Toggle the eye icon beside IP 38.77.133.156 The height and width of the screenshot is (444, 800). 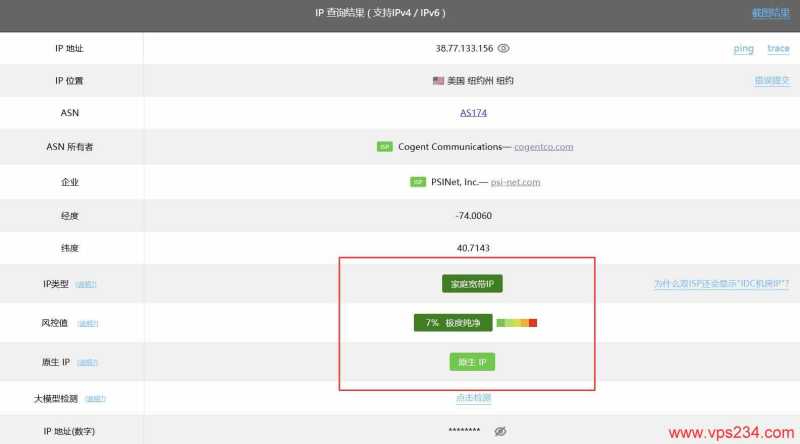504,48
